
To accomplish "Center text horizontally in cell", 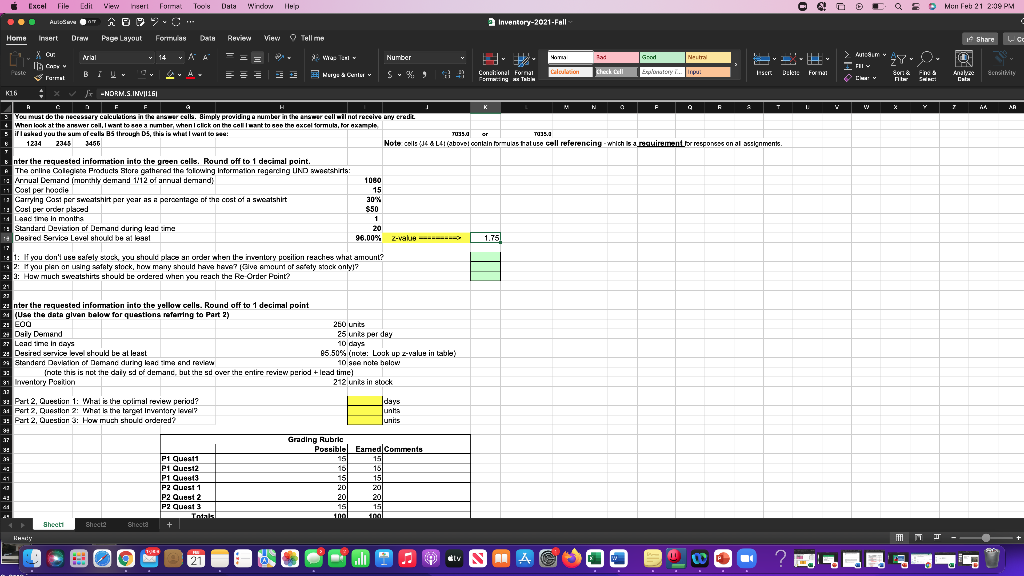I will coord(244,74).
